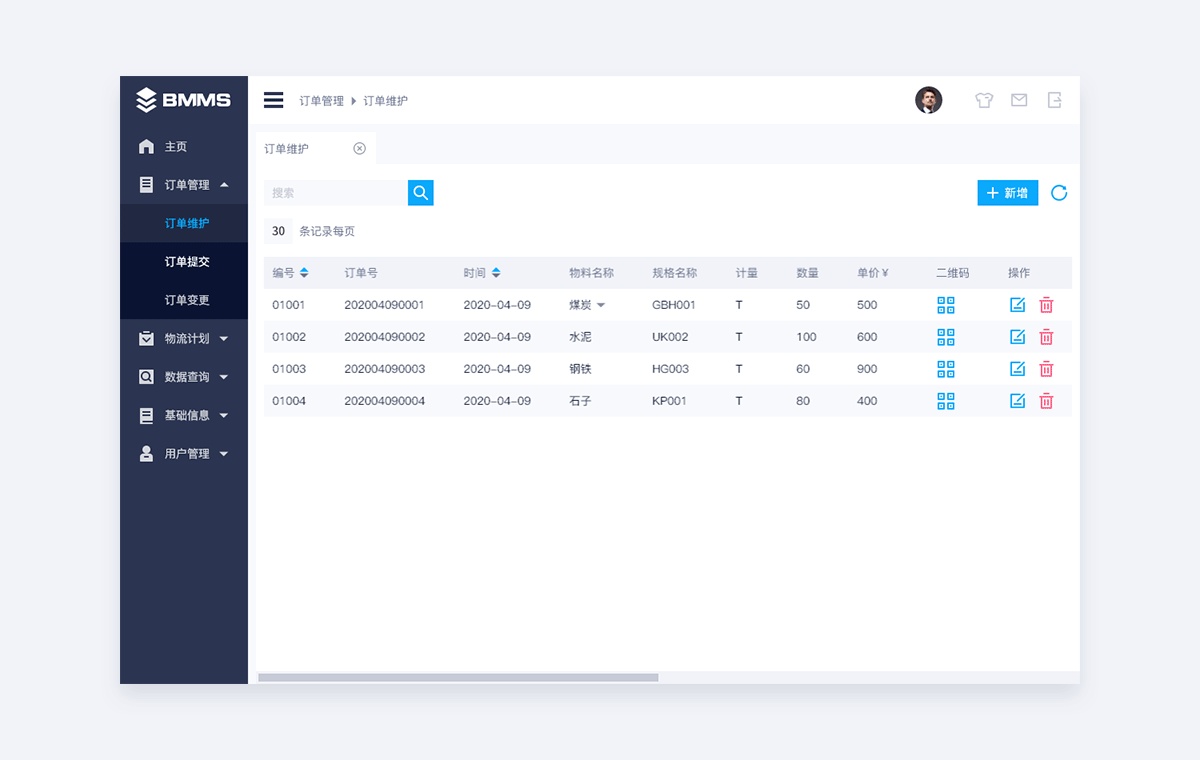Toggle the hamburger menu icon
This screenshot has width=1200, height=760.
click(x=273, y=100)
